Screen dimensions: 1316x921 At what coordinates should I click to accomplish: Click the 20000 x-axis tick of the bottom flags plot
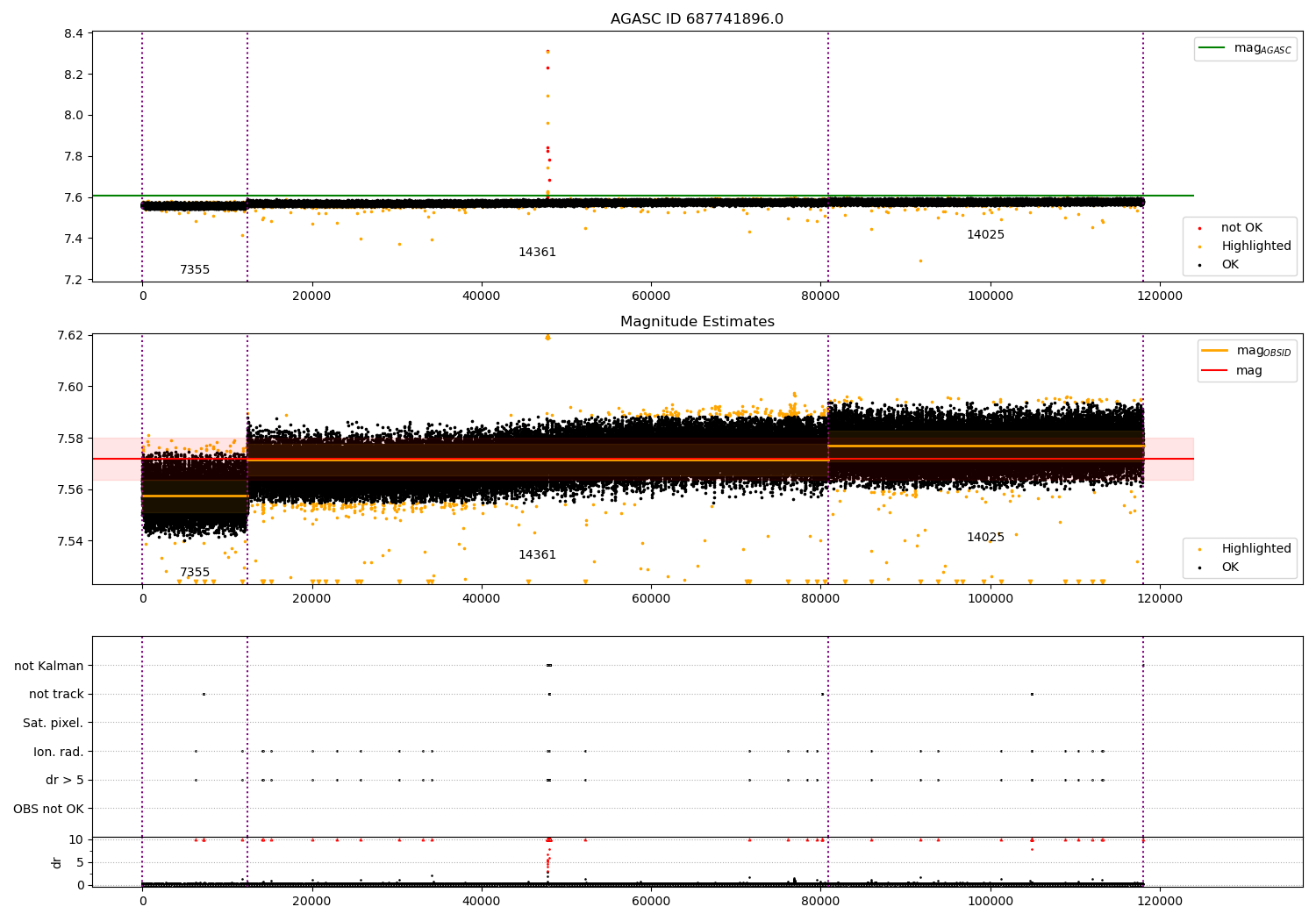311,901
